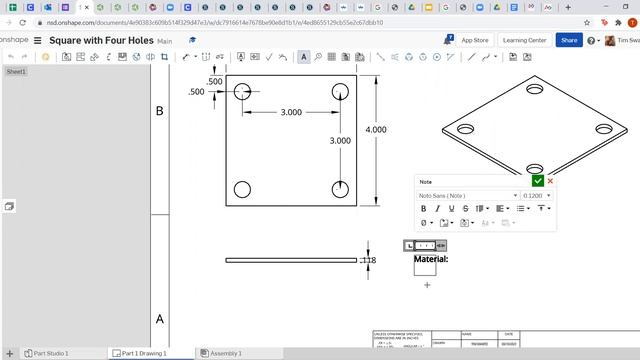
Task: Open the spline tool options arrow
Action: [x=496, y=57]
